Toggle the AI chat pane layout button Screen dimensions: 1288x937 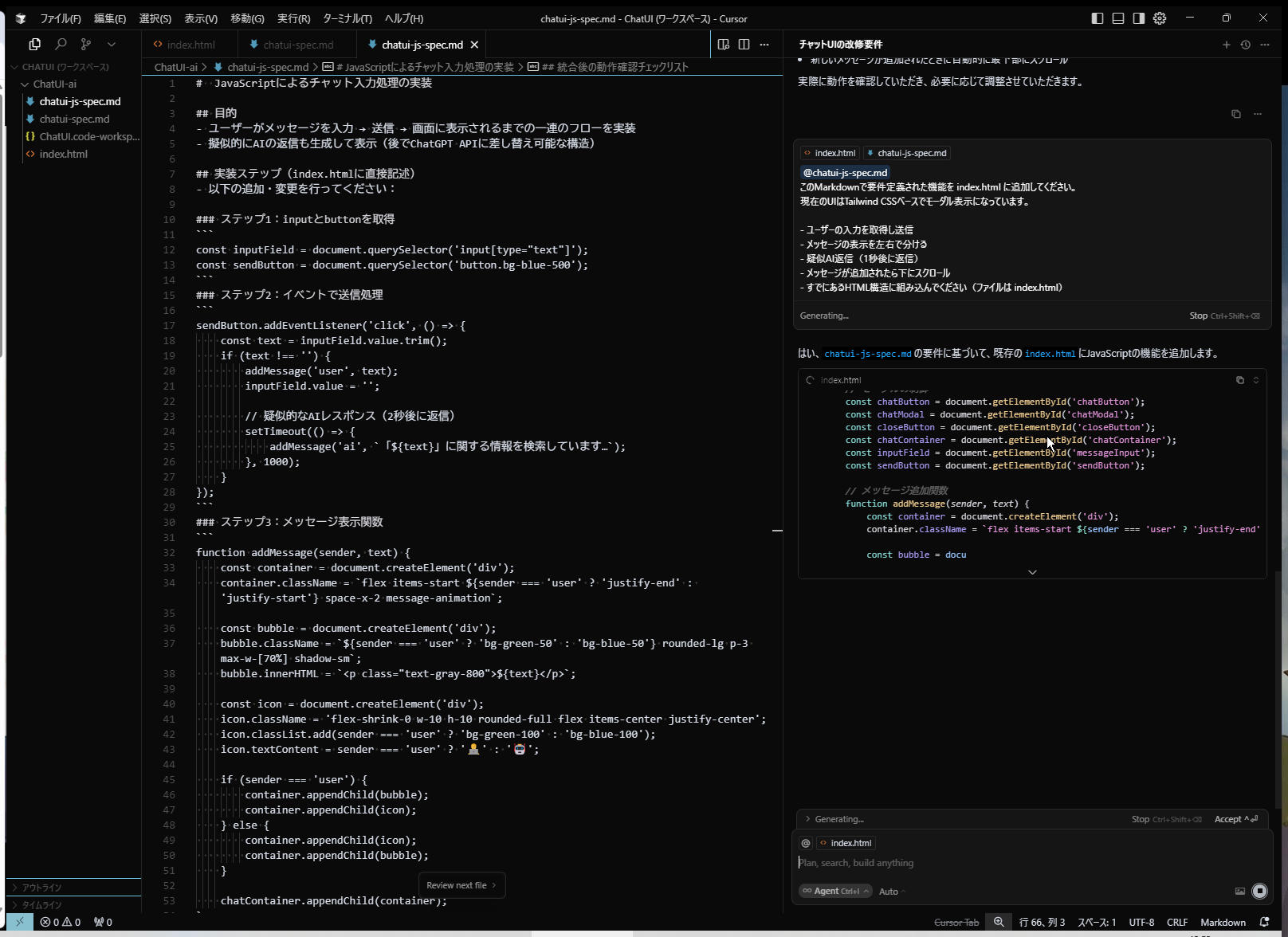click(x=1139, y=18)
